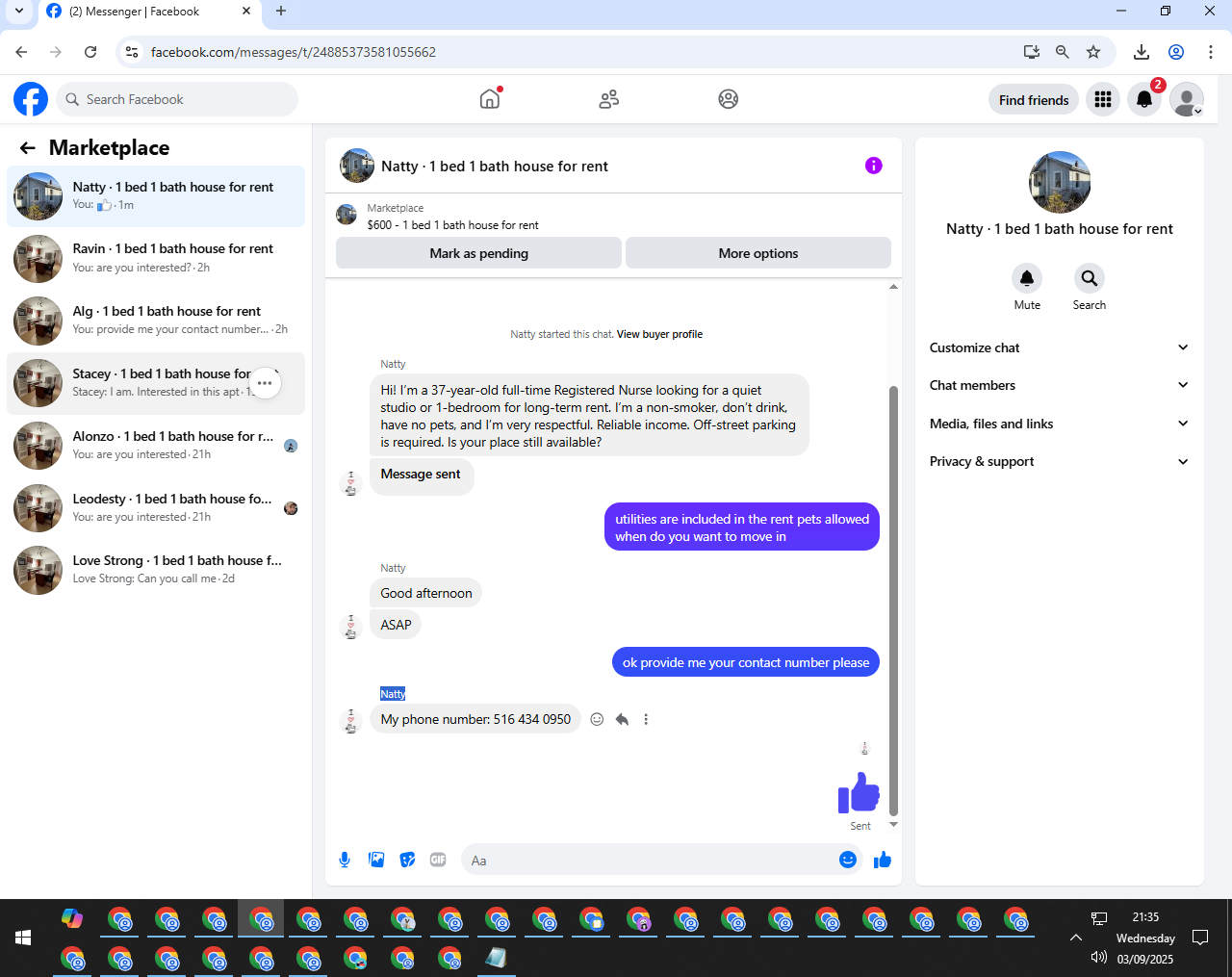Click the listing thumbnail in Marketplace banner
The height and width of the screenshot is (977, 1232).
(346, 215)
